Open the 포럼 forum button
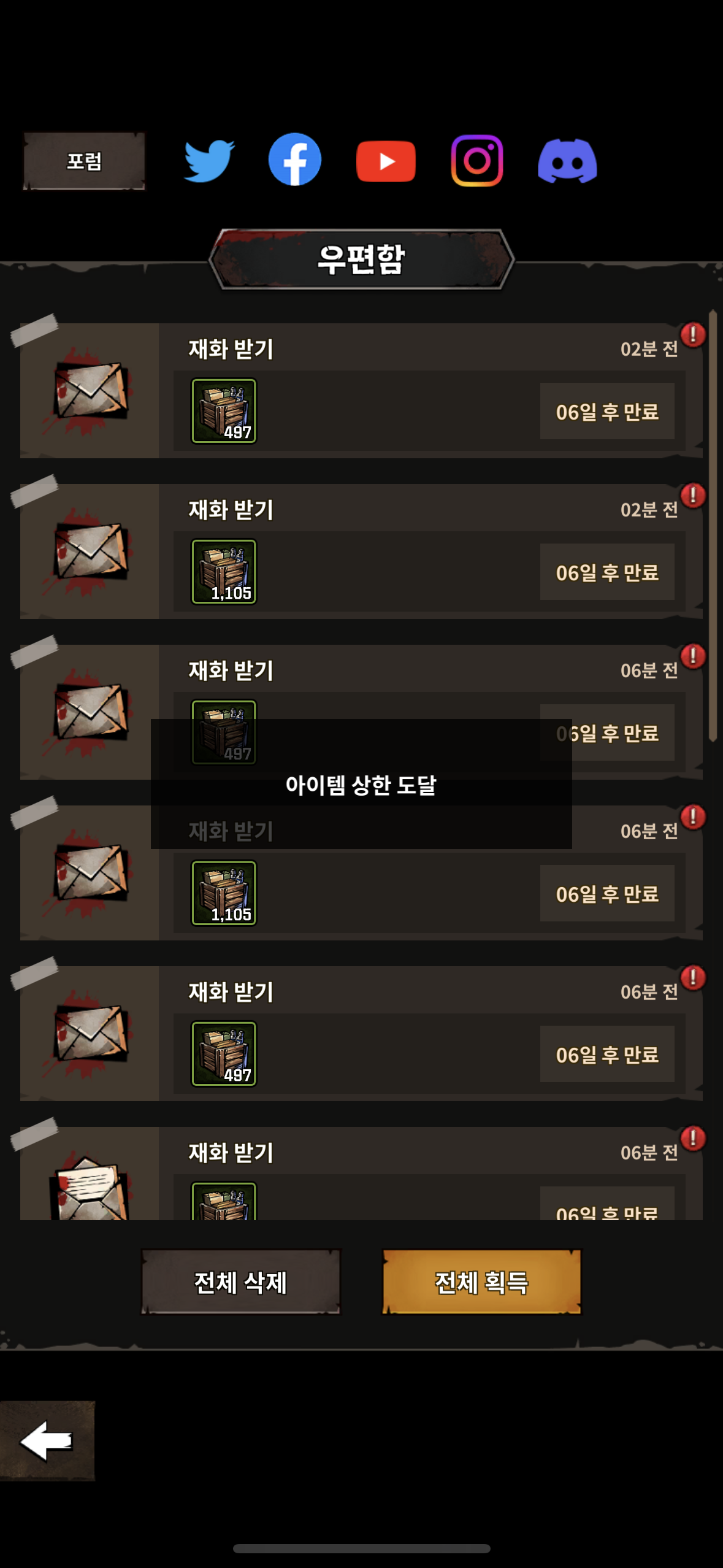 coord(84,161)
